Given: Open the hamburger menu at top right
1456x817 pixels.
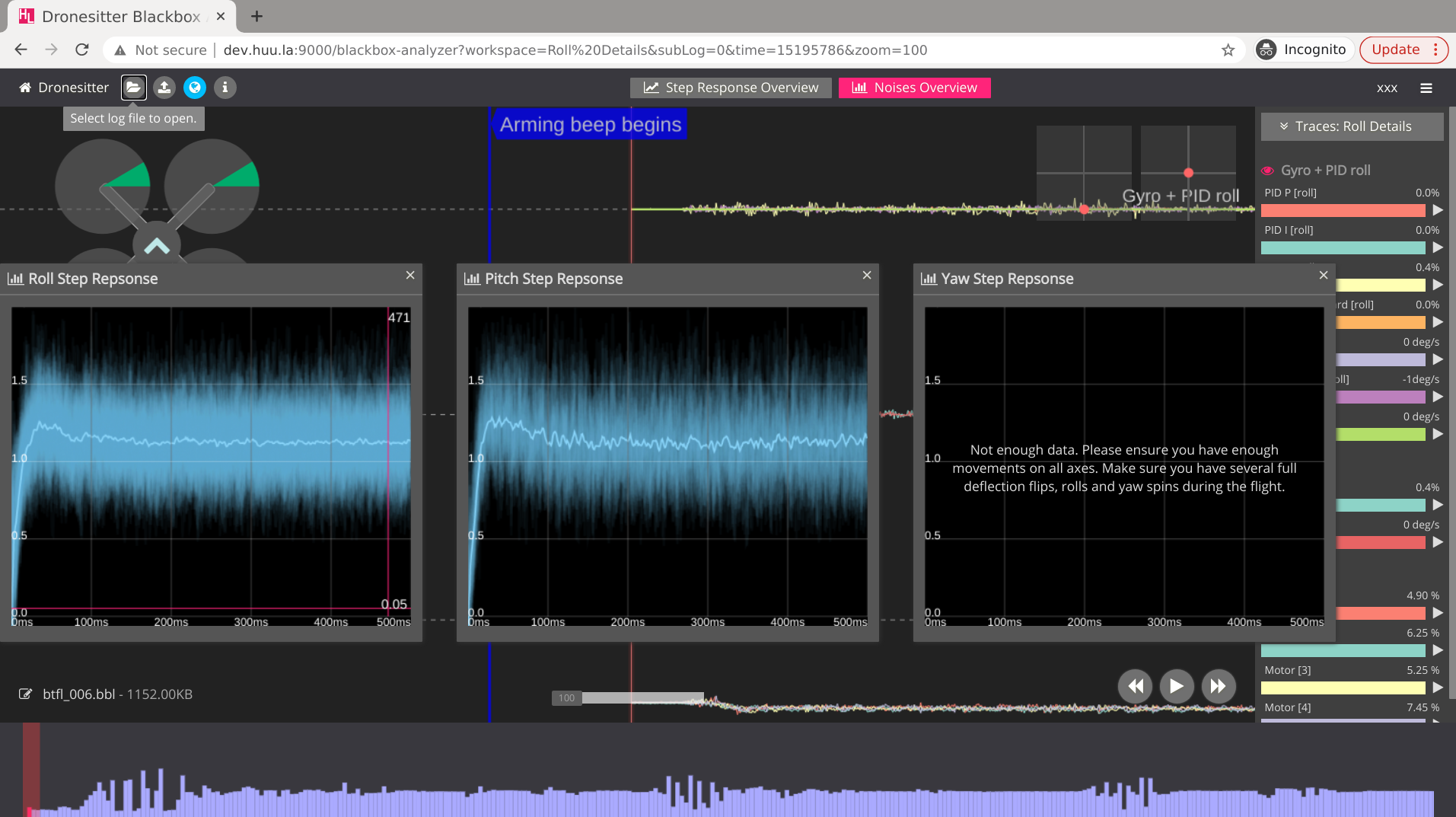Looking at the screenshot, I should [x=1426, y=88].
